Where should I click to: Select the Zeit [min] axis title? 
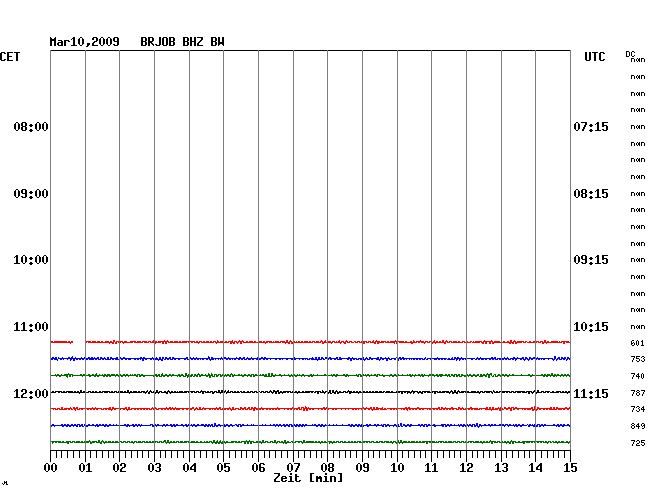(308, 478)
